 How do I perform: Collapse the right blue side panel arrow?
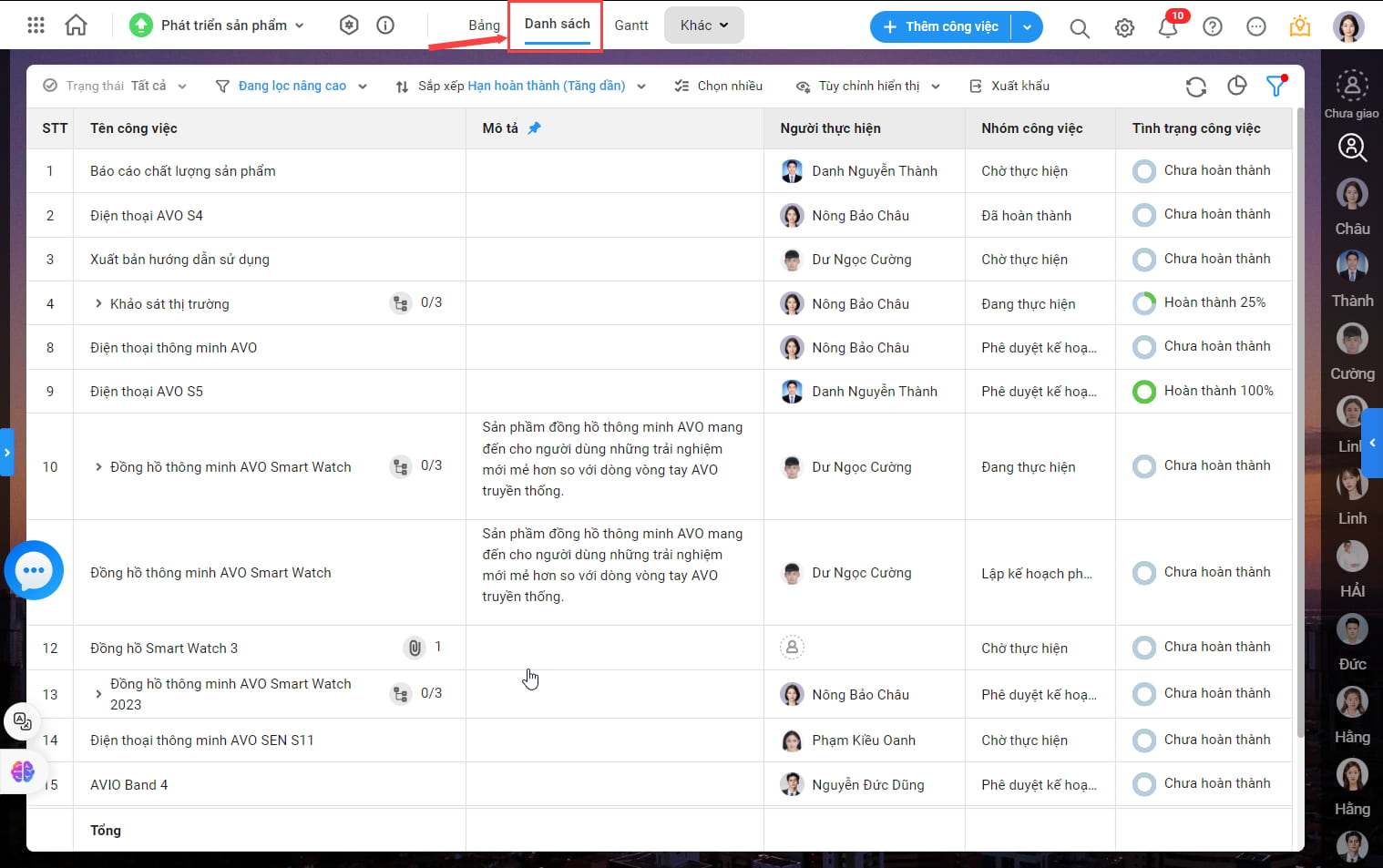pyautogui.click(x=1372, y=443)
